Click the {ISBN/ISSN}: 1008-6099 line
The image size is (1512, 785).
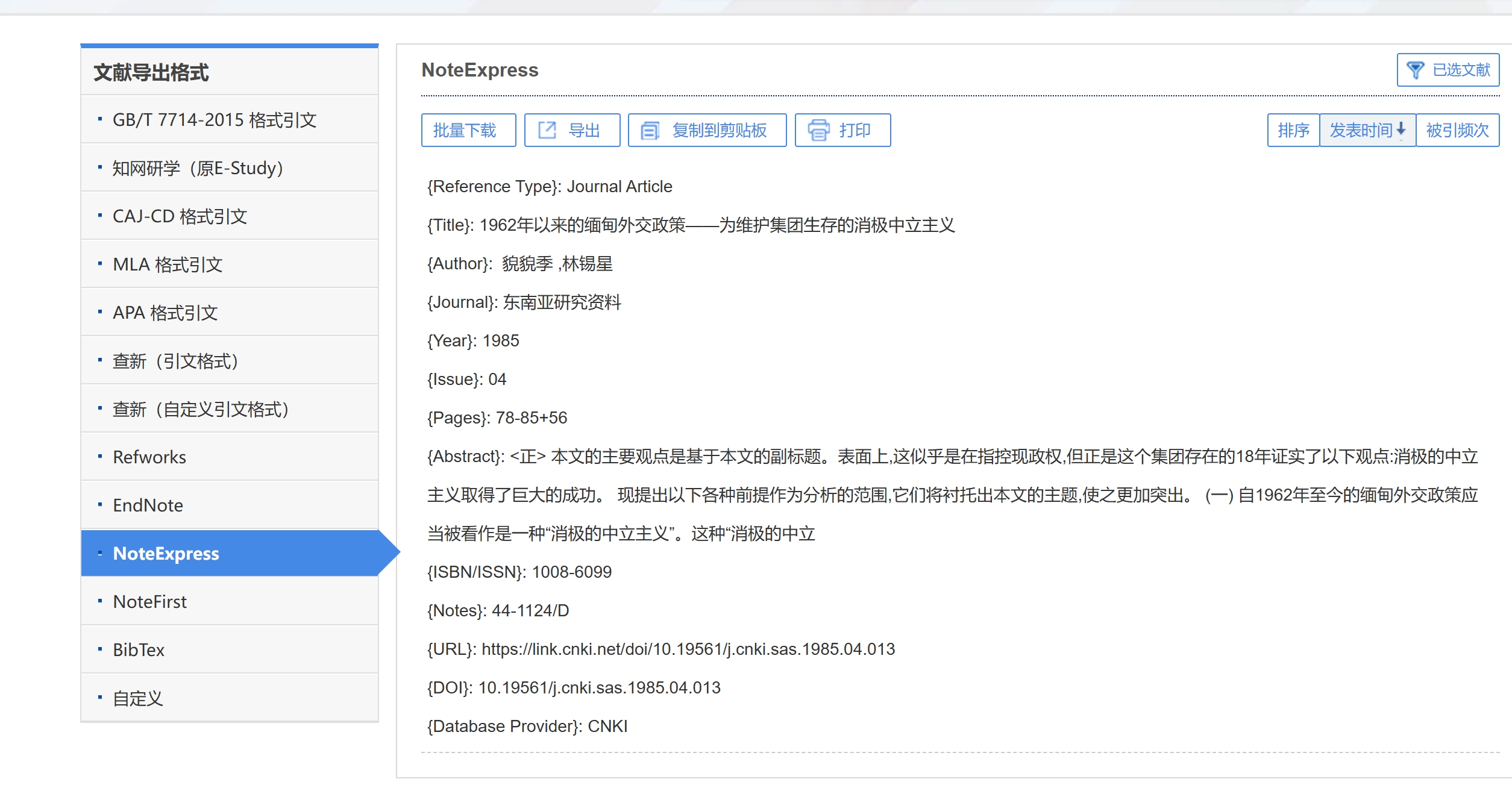pos(519,572)
